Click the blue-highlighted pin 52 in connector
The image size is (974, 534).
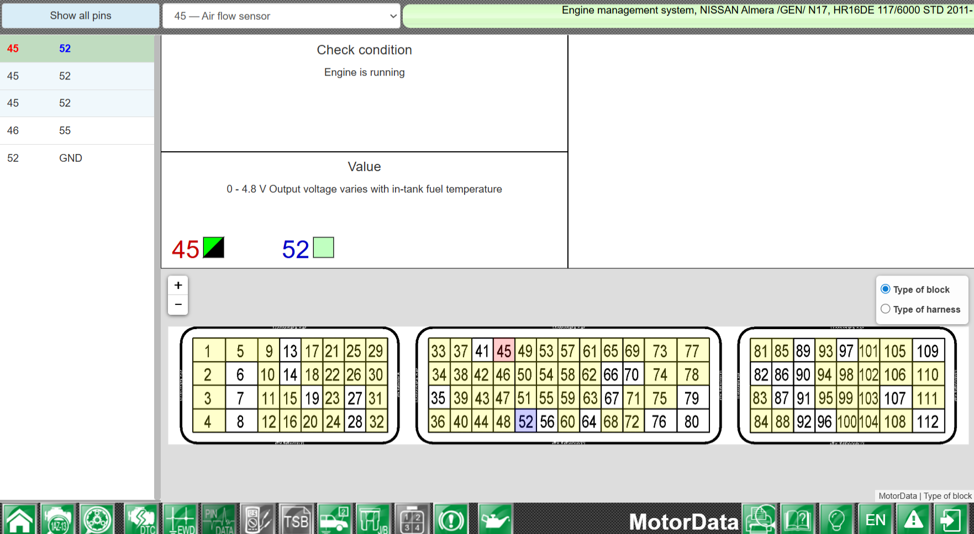tap(526, 422)
